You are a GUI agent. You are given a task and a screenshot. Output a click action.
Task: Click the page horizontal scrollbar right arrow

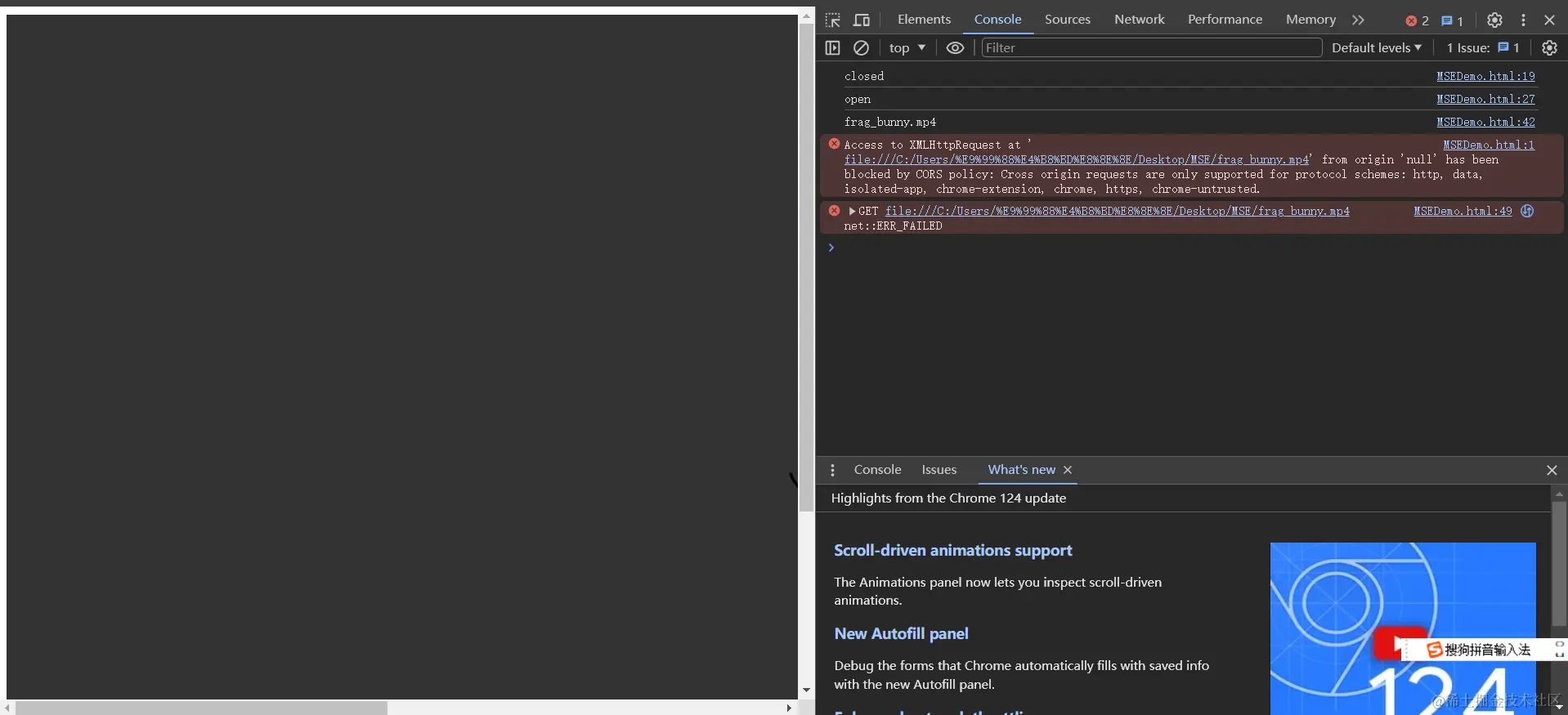tap(788, 708)
